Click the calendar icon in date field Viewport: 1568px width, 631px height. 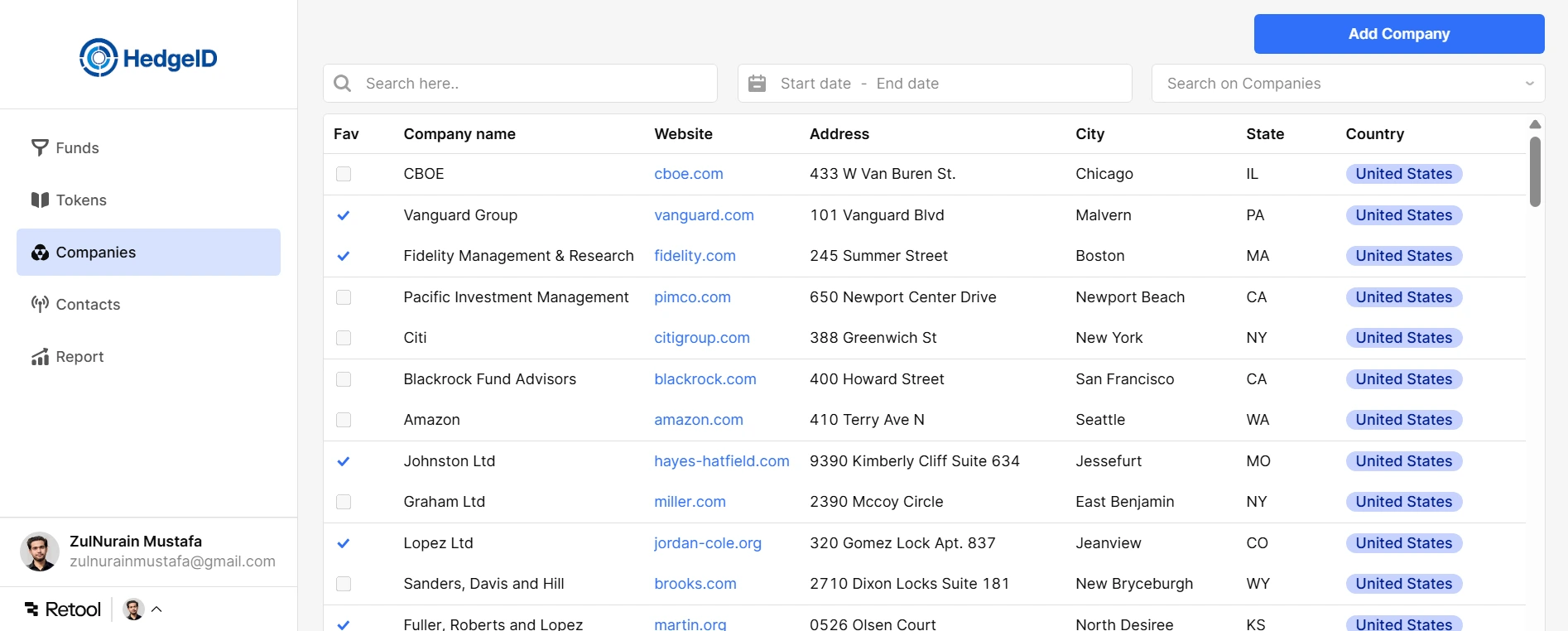point(757,84)
